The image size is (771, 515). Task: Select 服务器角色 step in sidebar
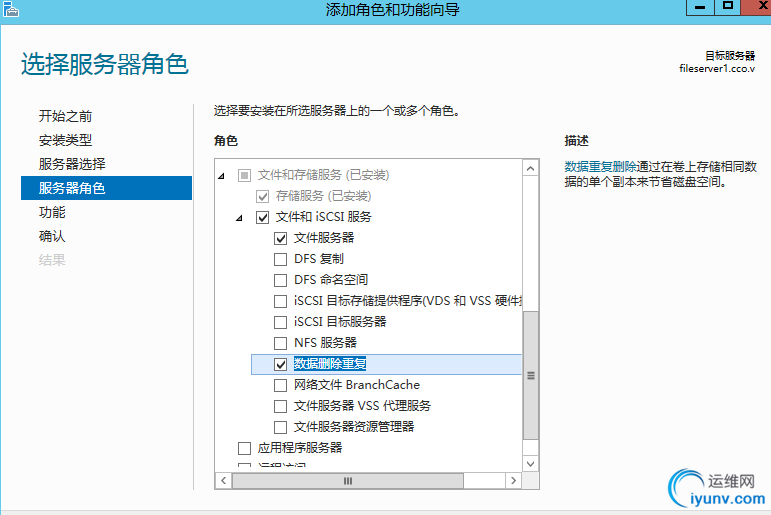[106, 188]
